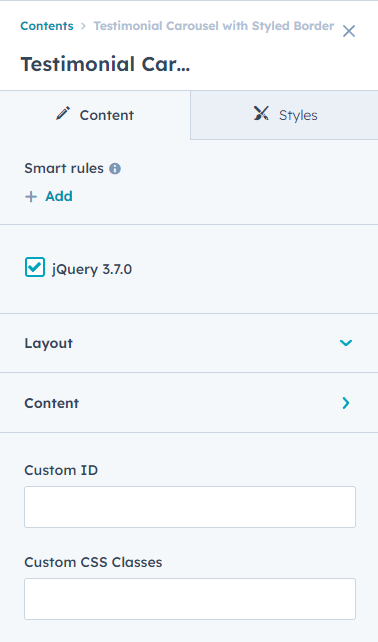This screenshot has width=378, height=642.
Task: Click the Add smart rule link
Action: coord(59,197)
